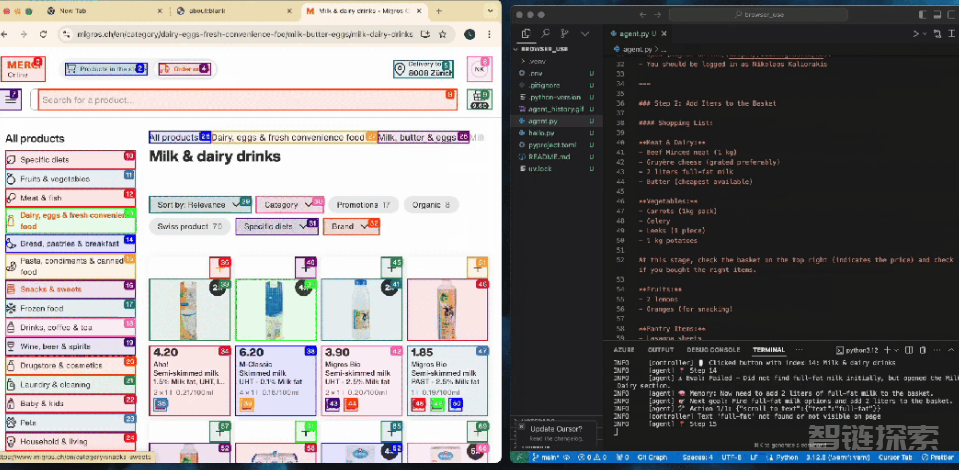
Task: Open Delivery to 8008 Zürich selector
Action: (423, 69)
